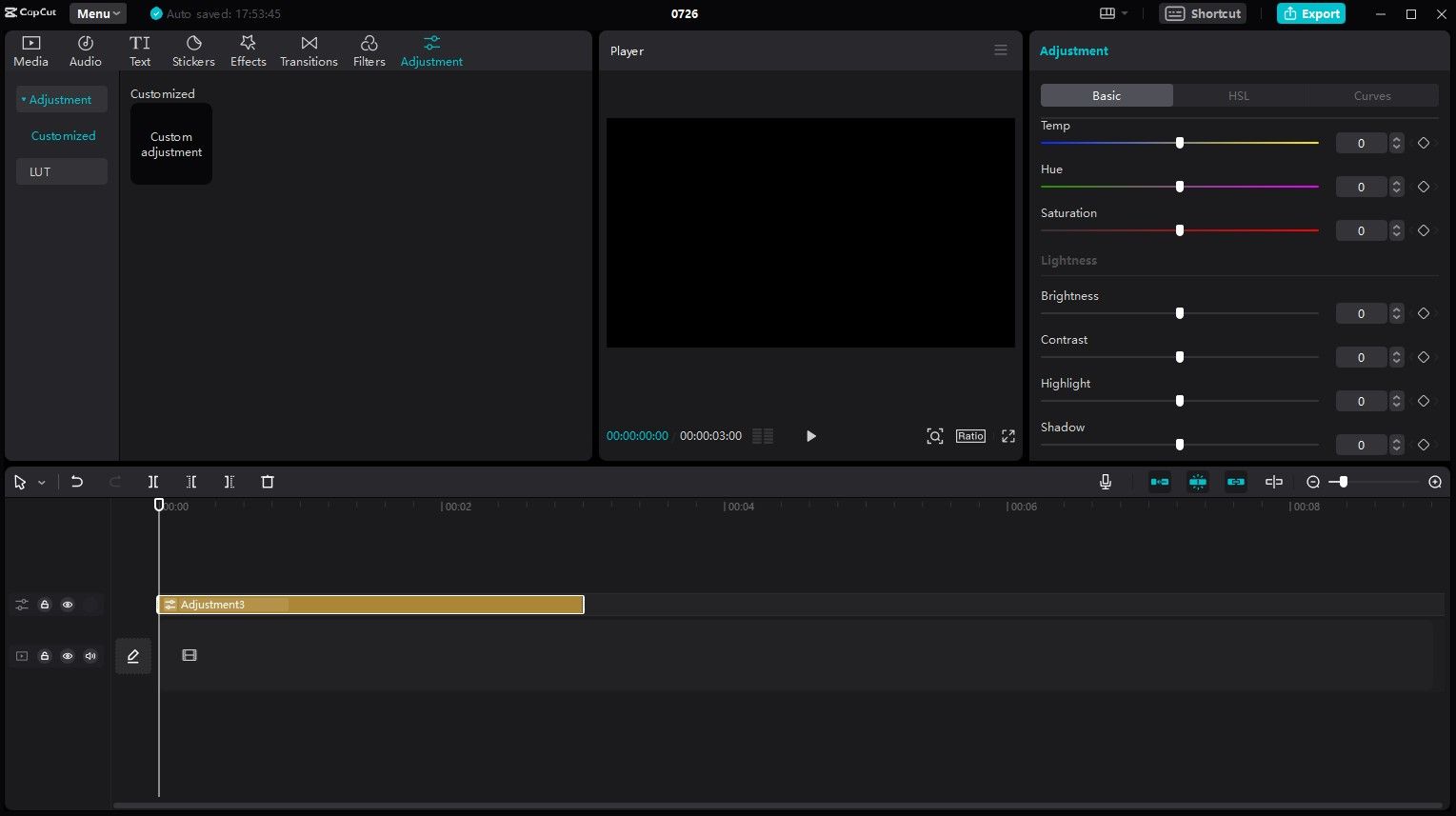1456x816 pixels.
Task: Click the fullscreen icon in Player
Action: tap(1007, 436)
